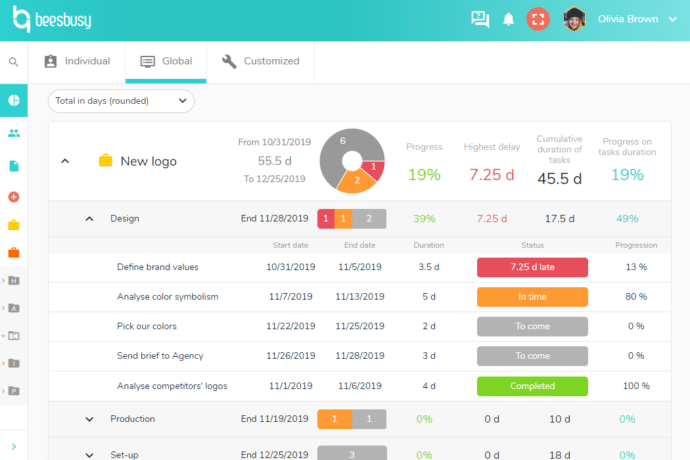Viewport: 690px width, 460px height.
Task: Open the Define brand values task
Action: pyautogui.click(x=158, y=267)
